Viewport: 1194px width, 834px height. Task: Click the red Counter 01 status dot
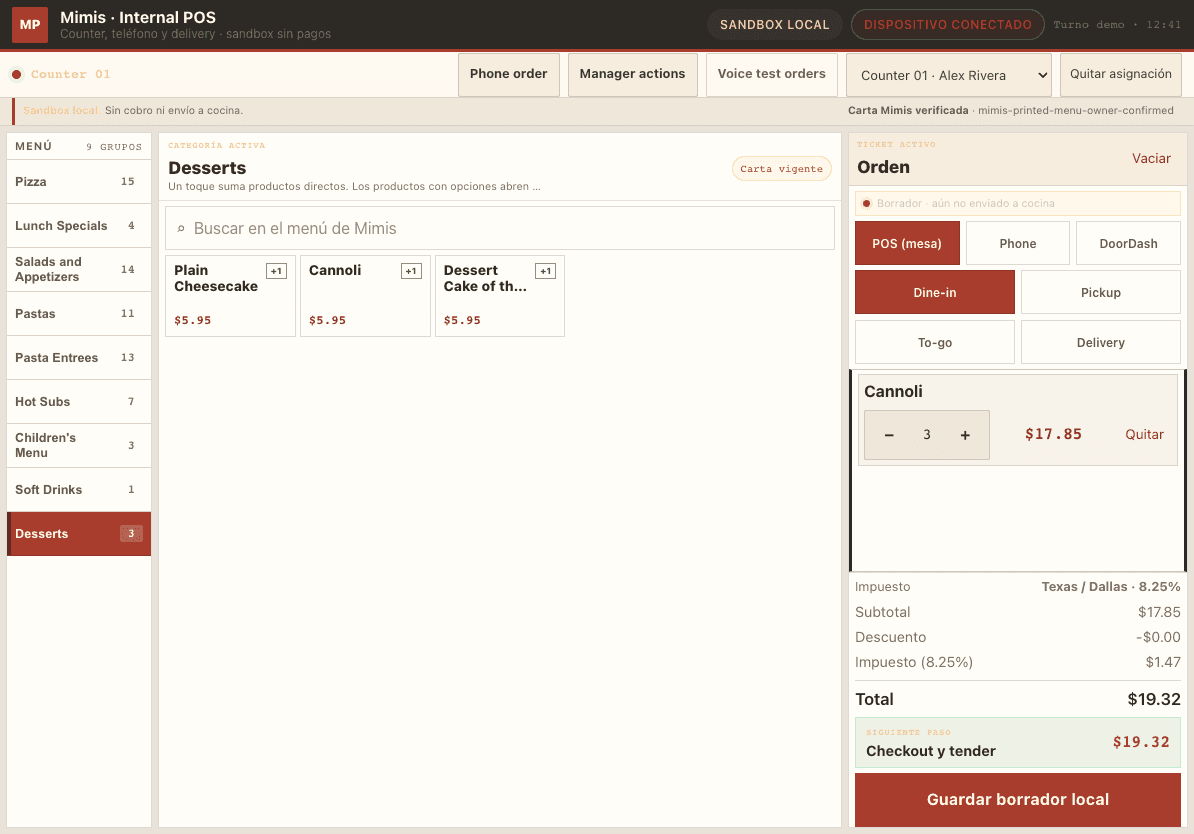tap(16, 75)
